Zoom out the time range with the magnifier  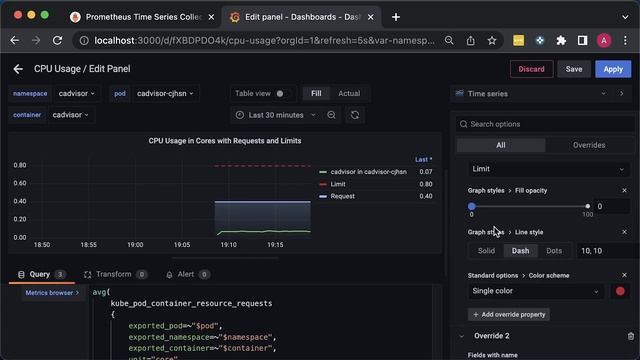331,115
